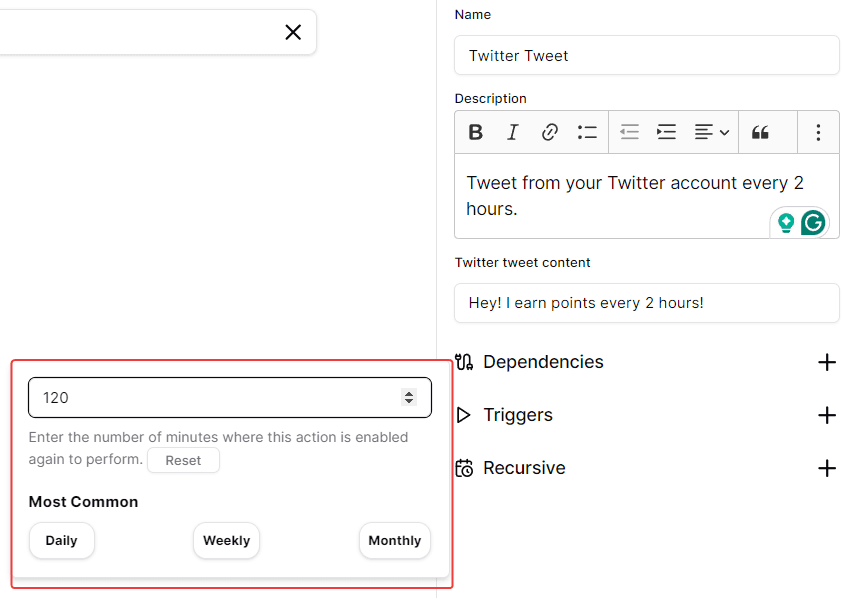This screenshot has width=849, height=598.
Task: Create a bulleted list in the description
Action: pos(587,131)
